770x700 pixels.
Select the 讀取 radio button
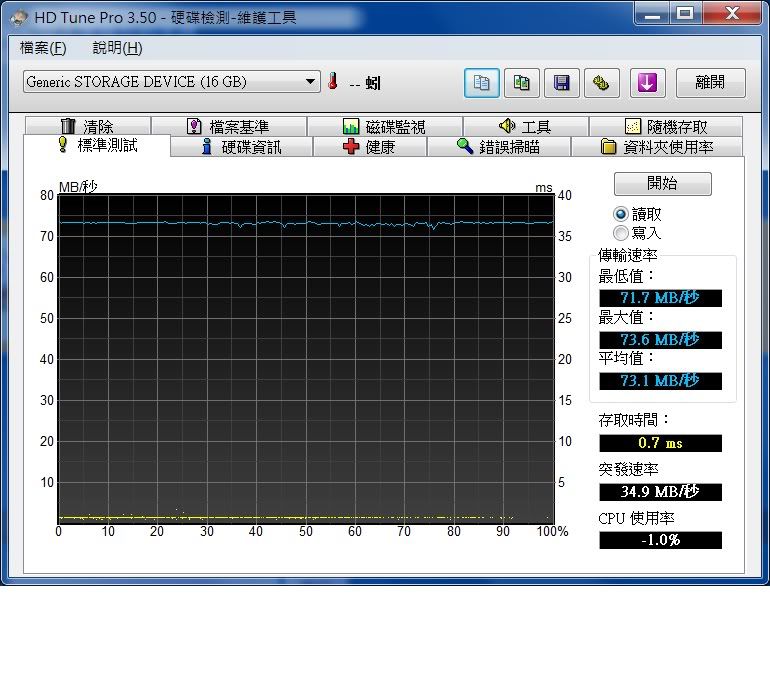coord(621,214)
